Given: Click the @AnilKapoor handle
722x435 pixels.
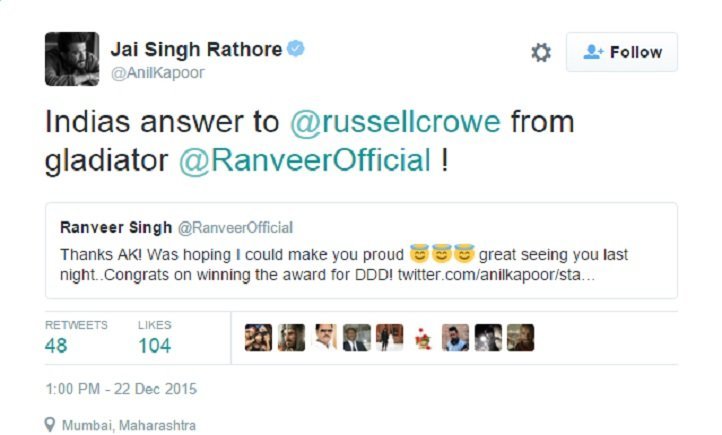Looking at the screenshot, I should tap(157, 73).
